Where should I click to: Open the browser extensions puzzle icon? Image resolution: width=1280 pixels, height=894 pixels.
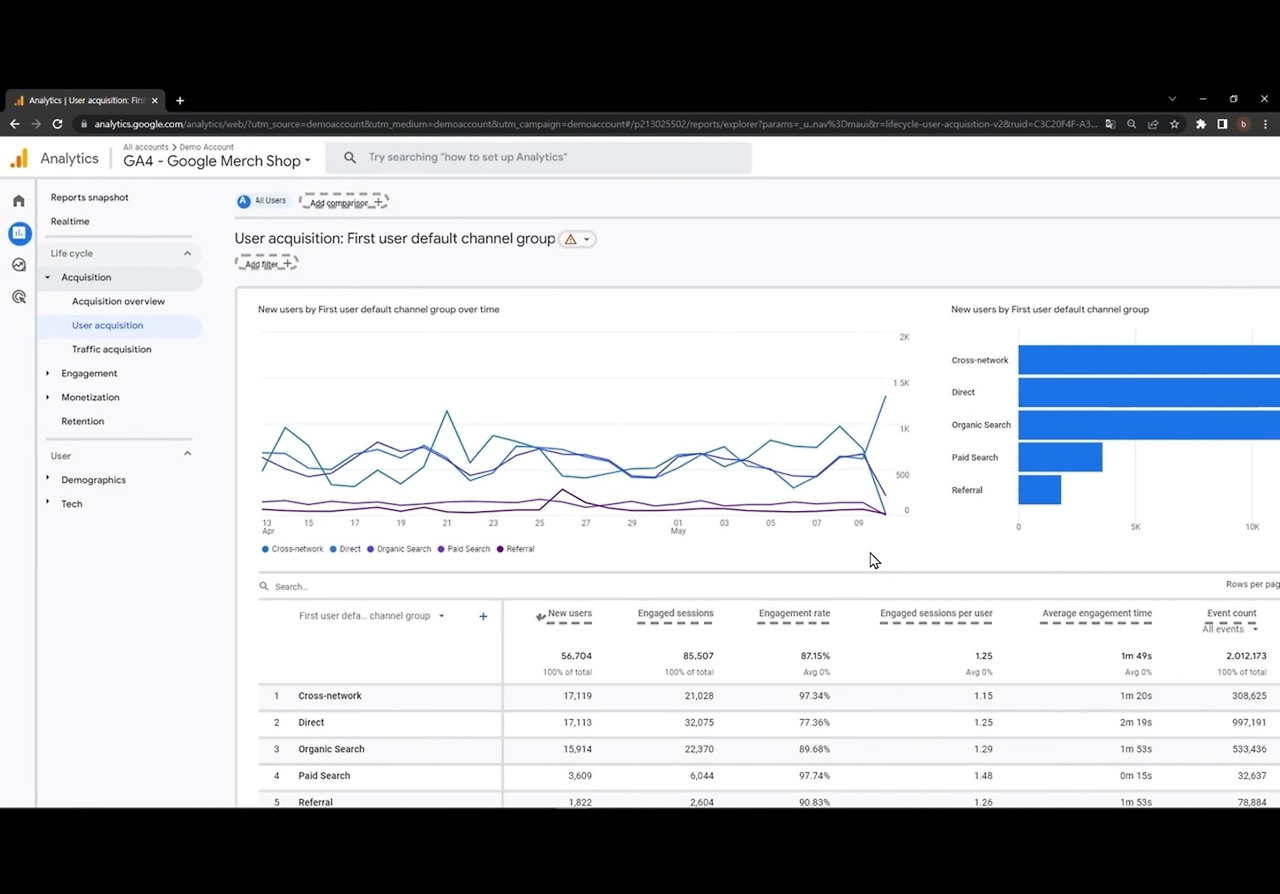tap(1201, 124)
